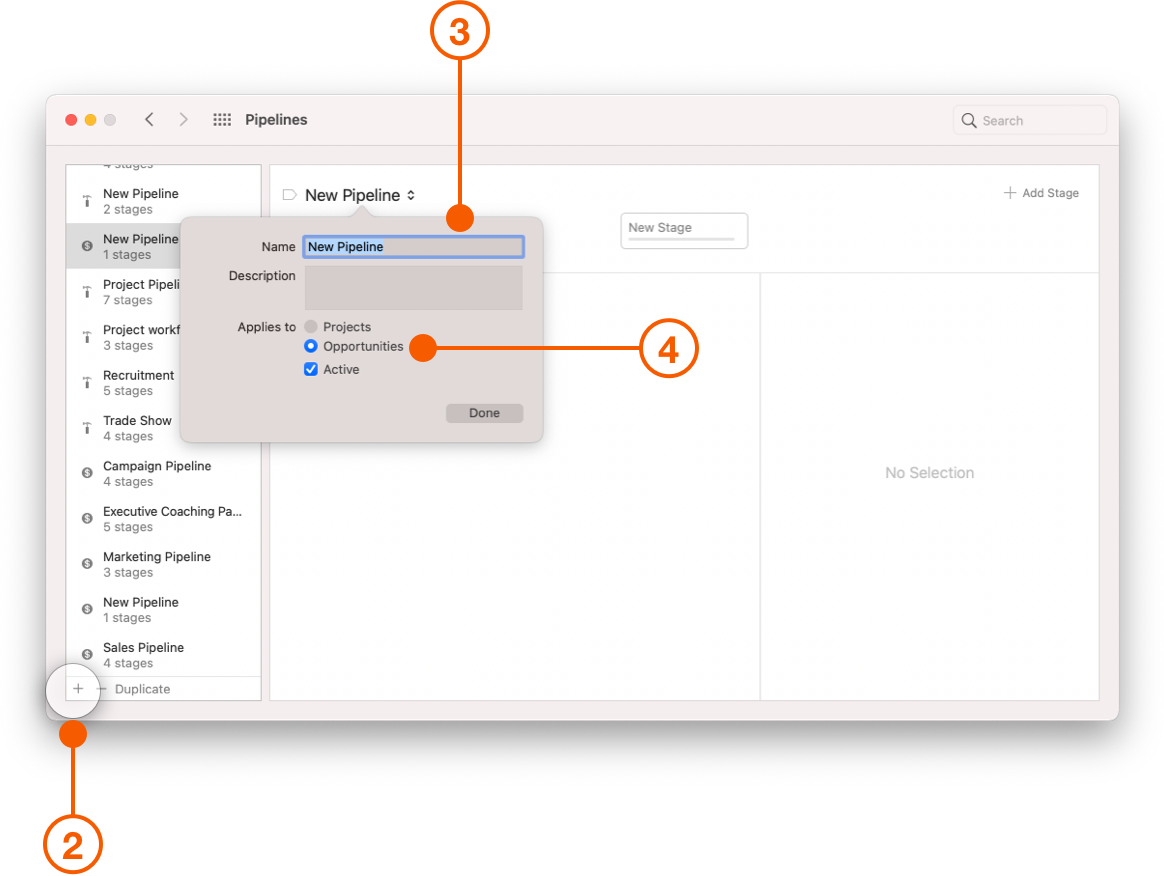This screenshot has width=1164, height=876.
Task: Minimize window with the yellow button
Action: [x=91, y=120]
